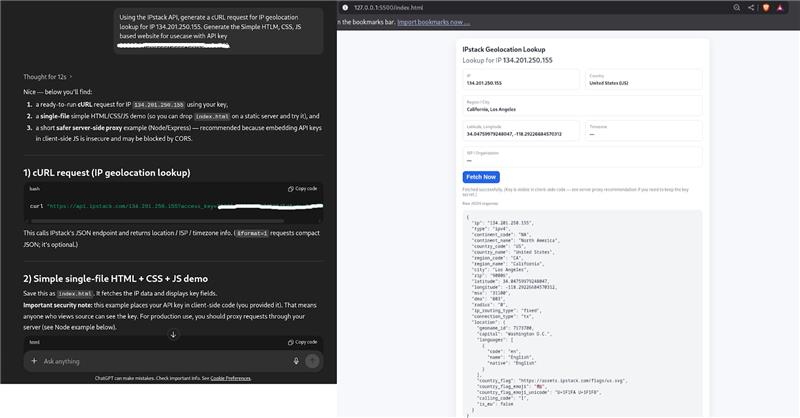
Task: Open the Cookie Preferences link
Action: pyautogui.click(x=230, y=378)
